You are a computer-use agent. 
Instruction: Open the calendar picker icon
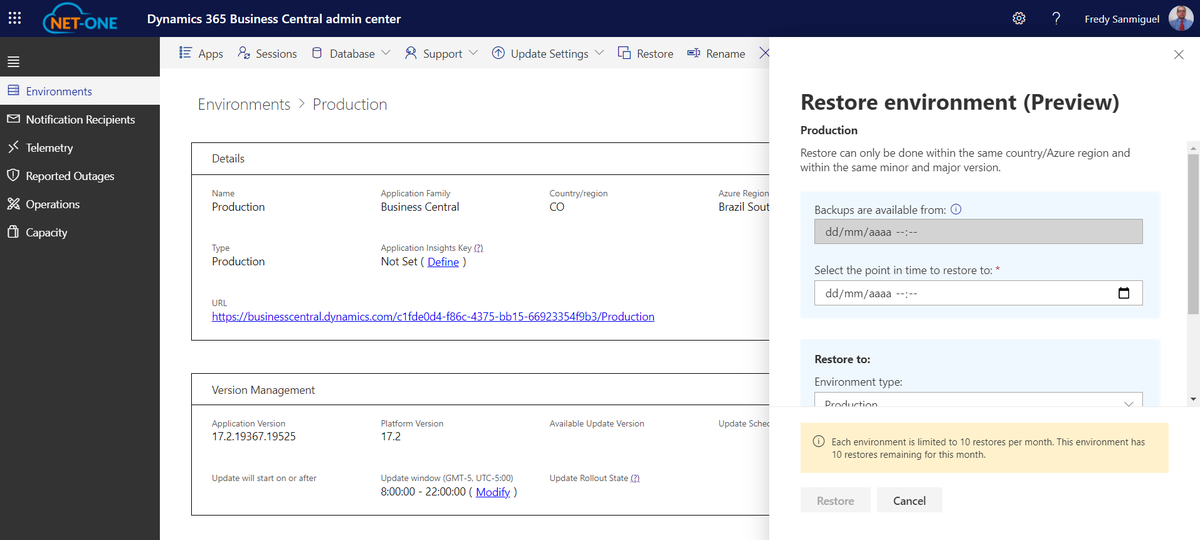[x=1124, y=293]
